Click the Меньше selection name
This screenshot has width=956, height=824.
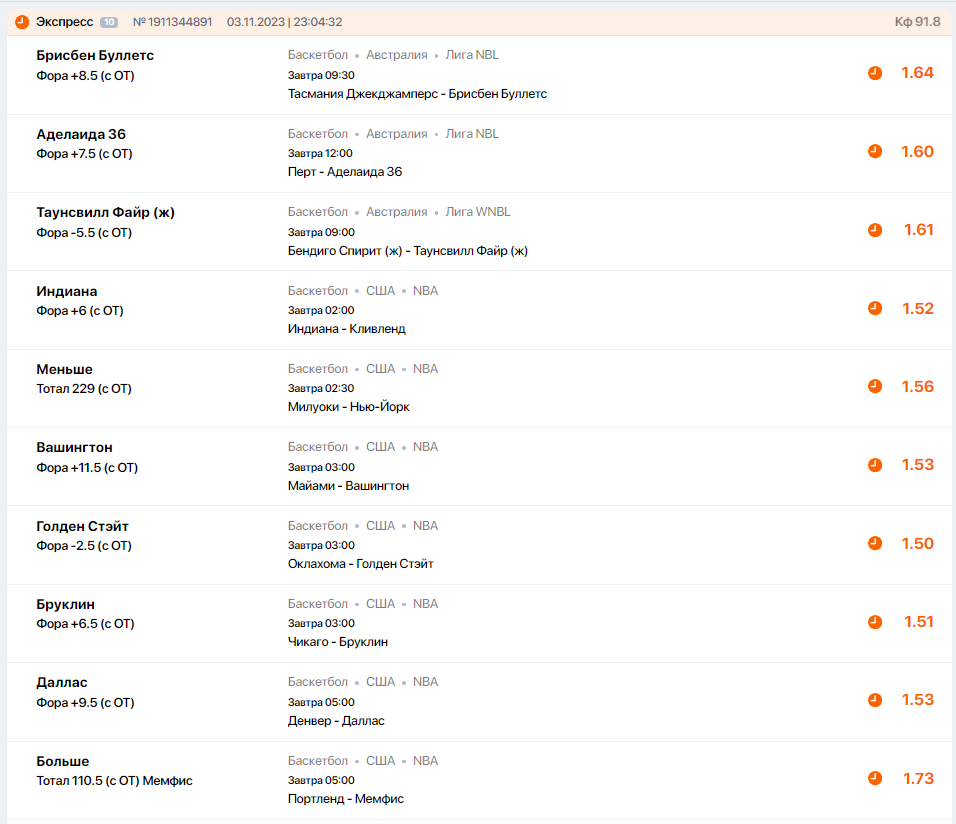[64, 370]
